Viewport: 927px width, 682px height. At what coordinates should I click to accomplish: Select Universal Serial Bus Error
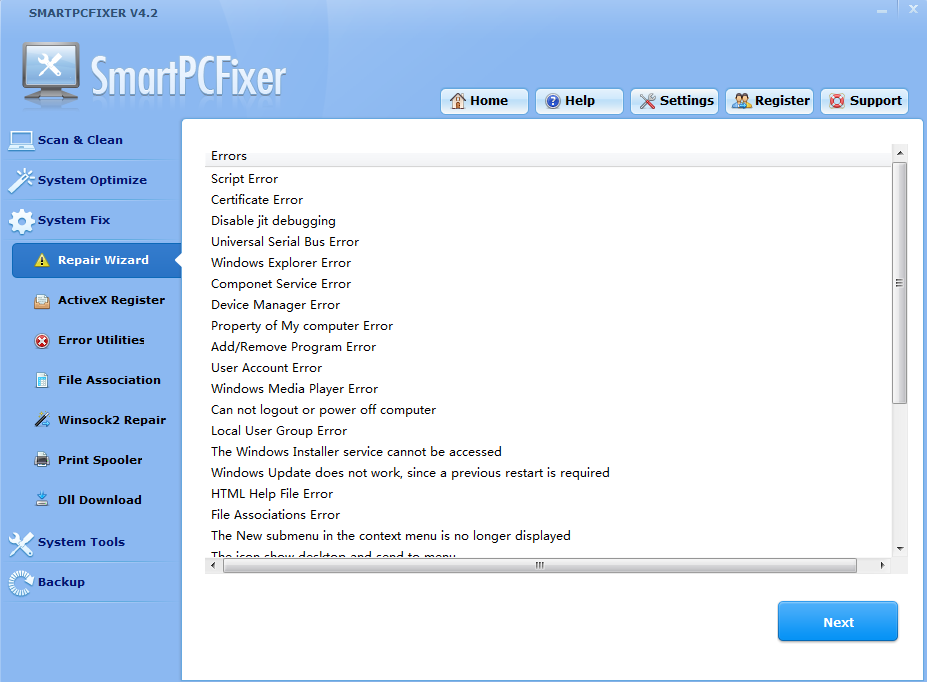click(285, 242)
